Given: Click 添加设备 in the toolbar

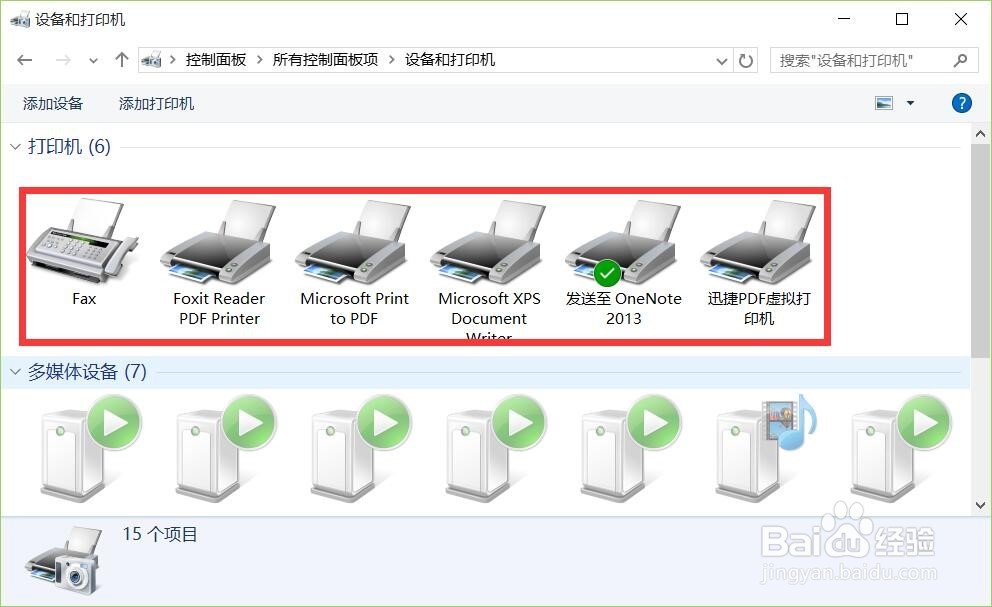Looking at the screenshot, I should coord(53,103).
